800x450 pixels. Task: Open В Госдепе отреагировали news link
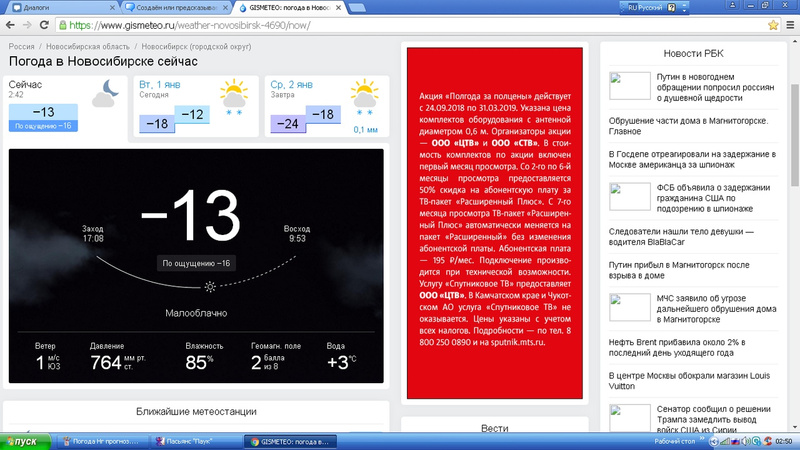(692, 159)
